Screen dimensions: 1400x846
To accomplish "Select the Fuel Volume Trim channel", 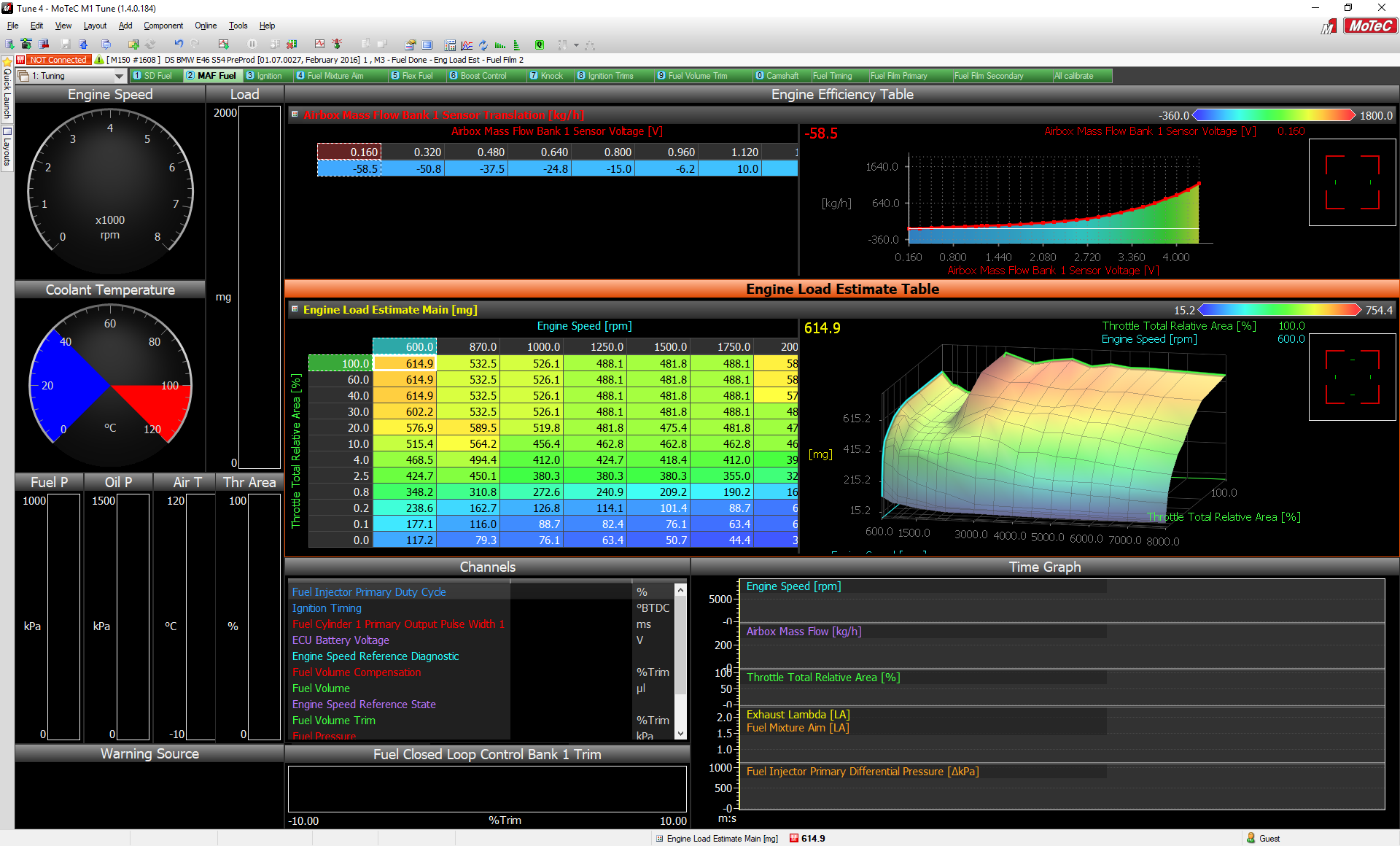I will pos(334,721).
